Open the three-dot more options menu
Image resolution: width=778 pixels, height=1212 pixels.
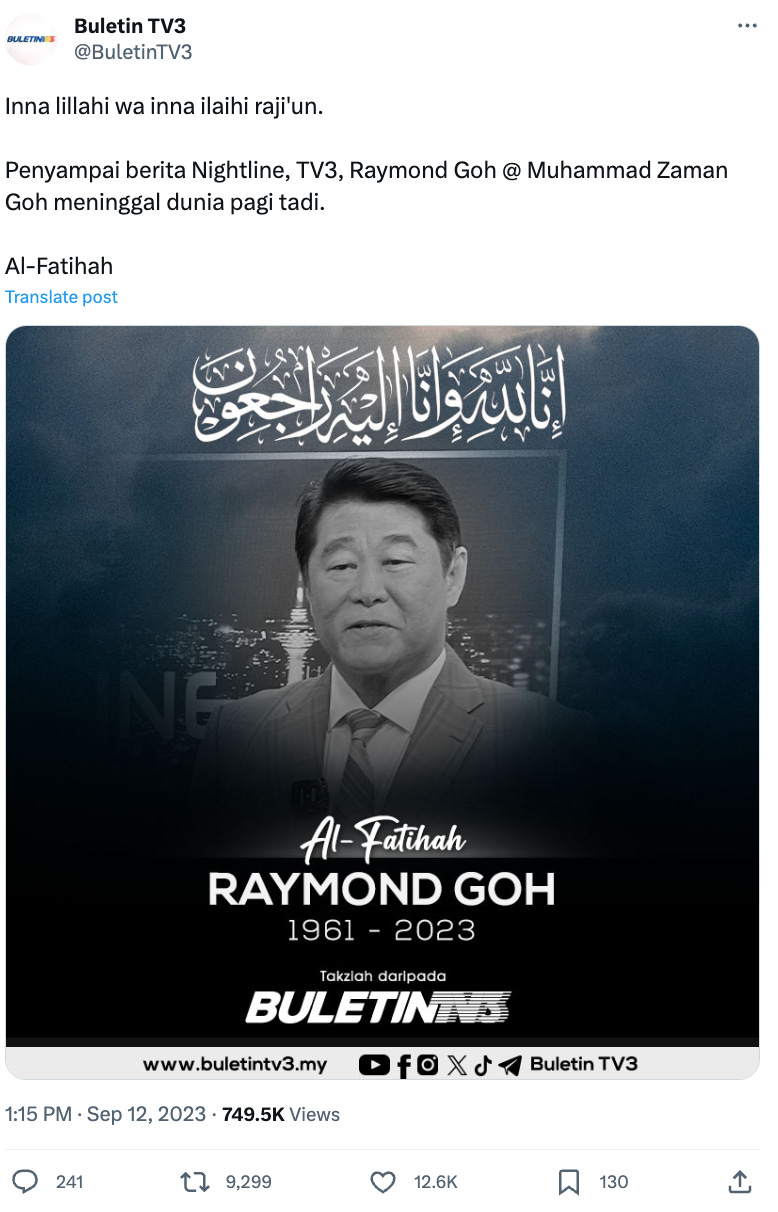[747, 26]
